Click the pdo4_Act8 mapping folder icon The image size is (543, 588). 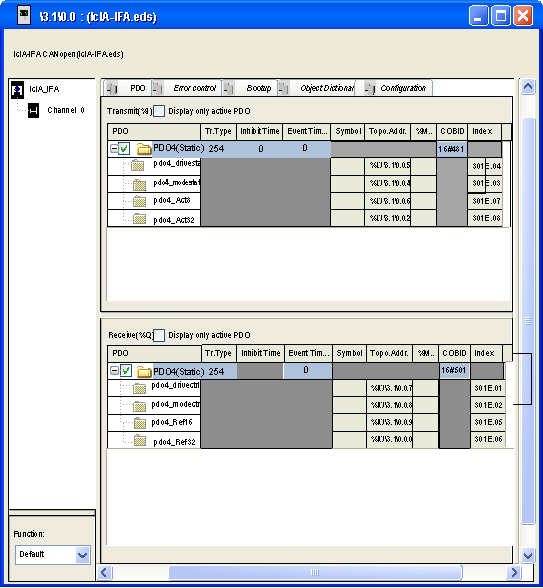tap(140, 201)
